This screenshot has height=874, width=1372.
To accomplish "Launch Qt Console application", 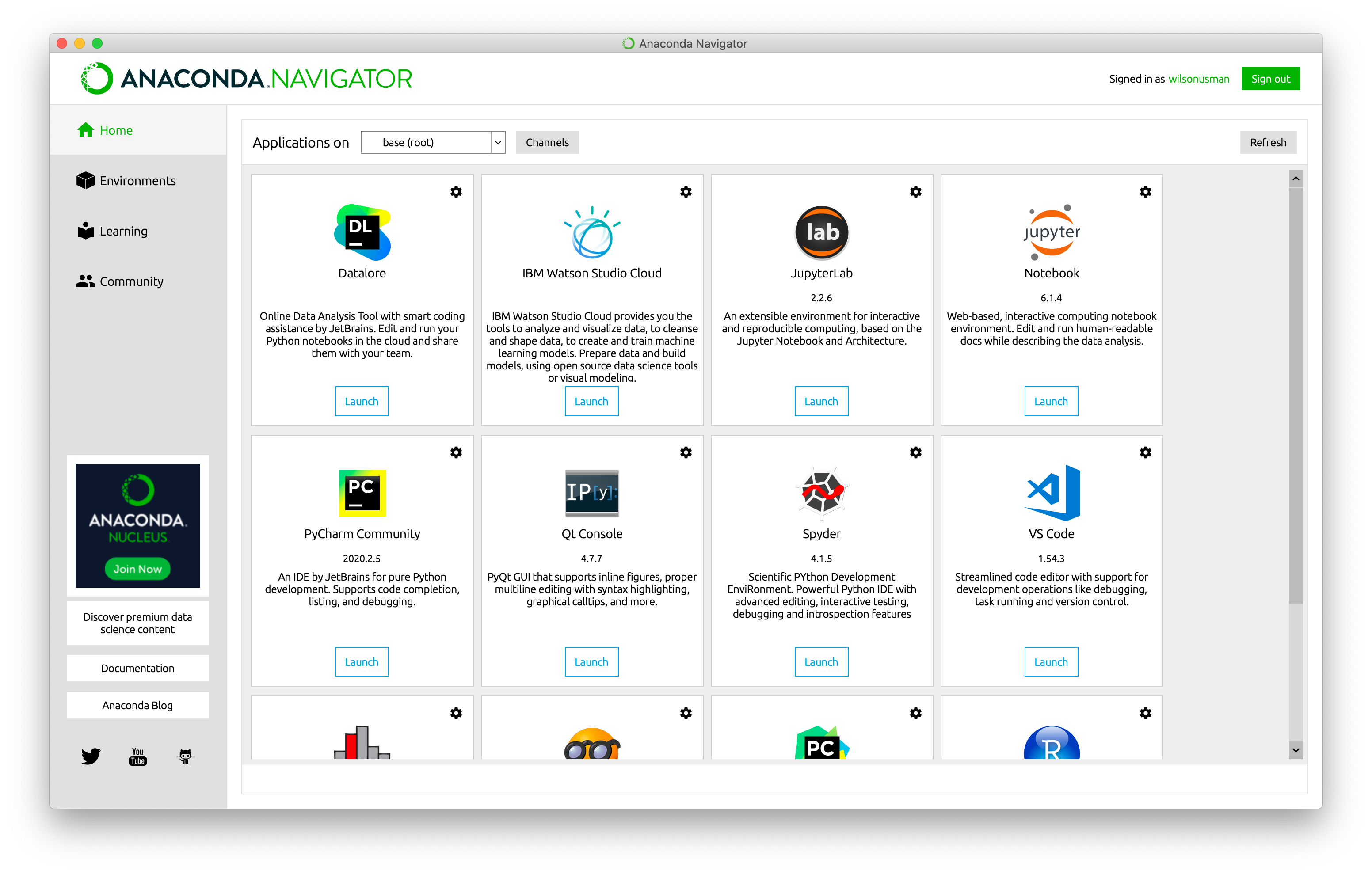I will (591, 661).
